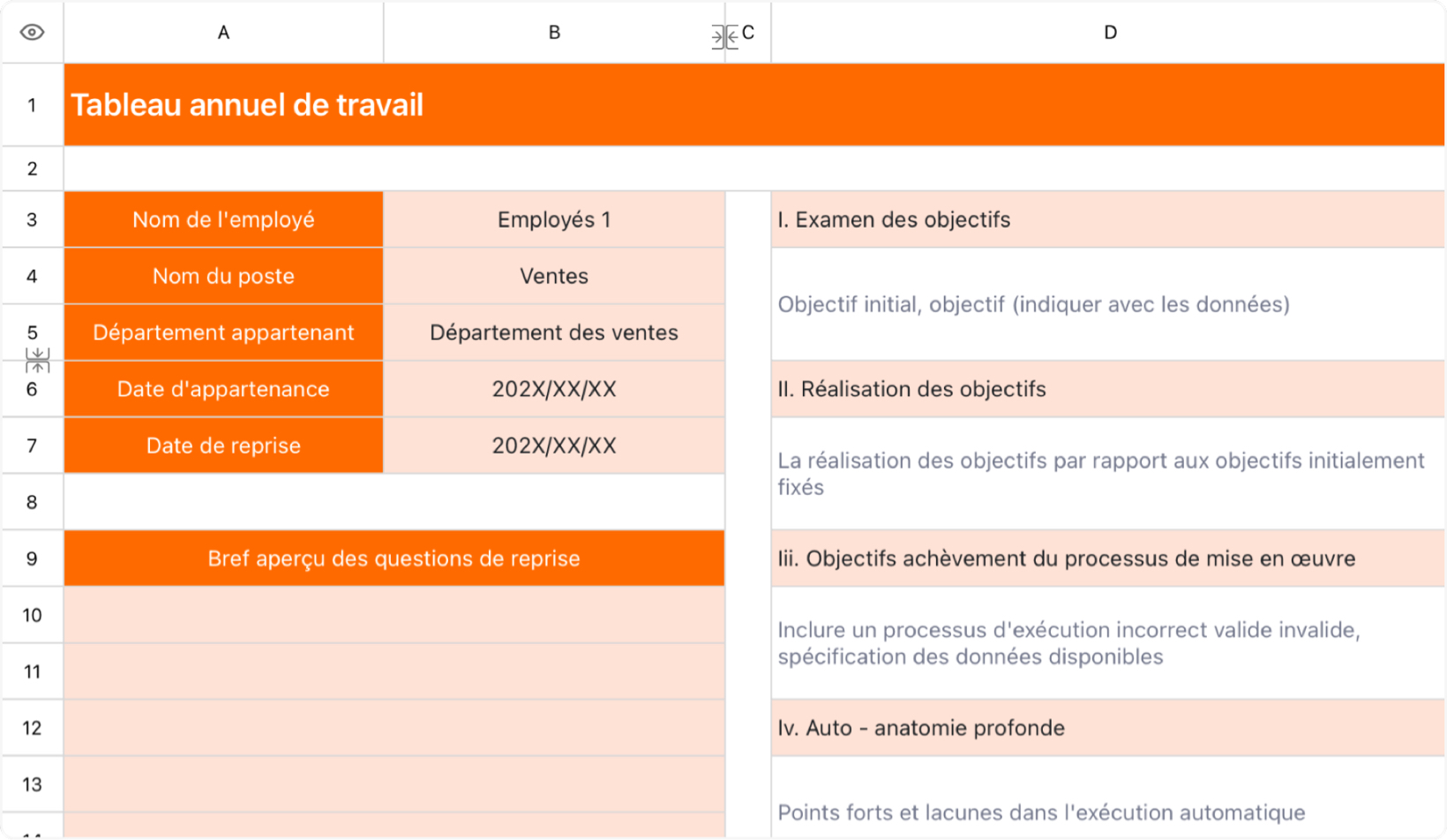Viewport: 1447px width, 840px height.
Task: Select cell 'I. Examen des objectifs'
Action: tap(1108, 220)
